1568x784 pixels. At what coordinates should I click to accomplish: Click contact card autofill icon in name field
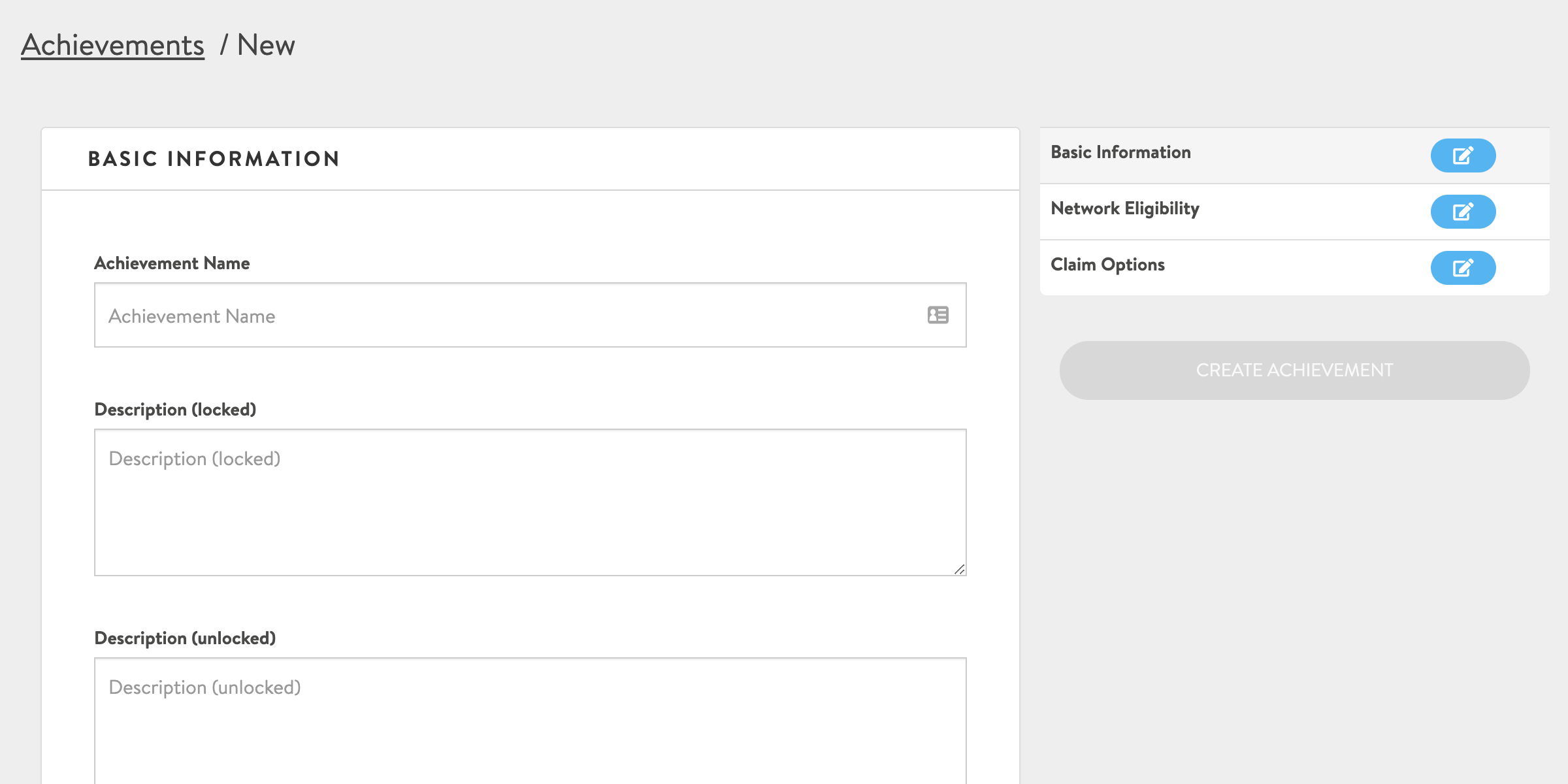[938, 315]
